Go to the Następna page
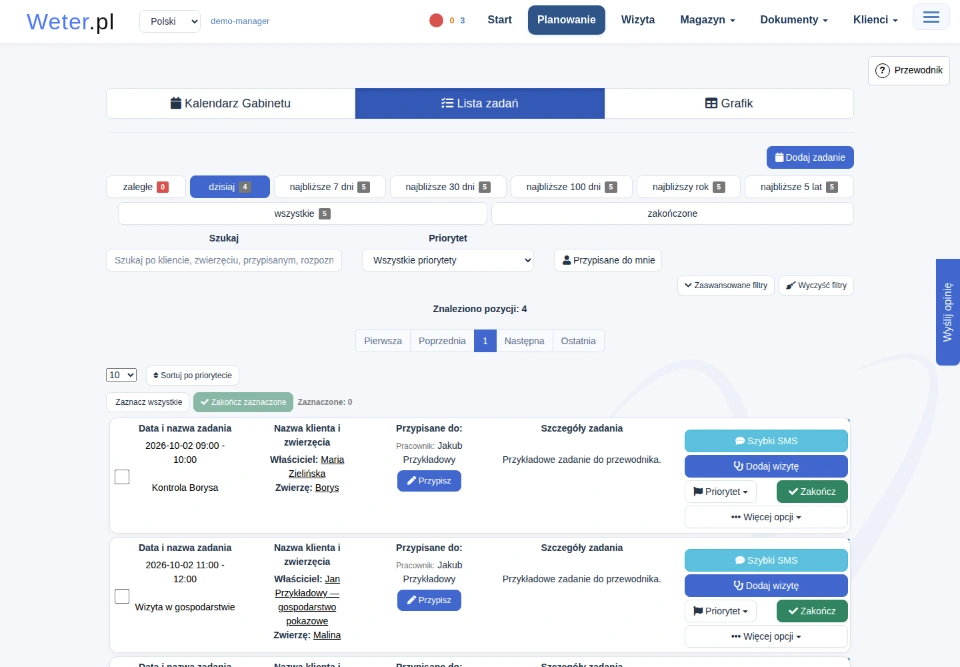This screenshot has height=667, width=960. click(524, 341)
